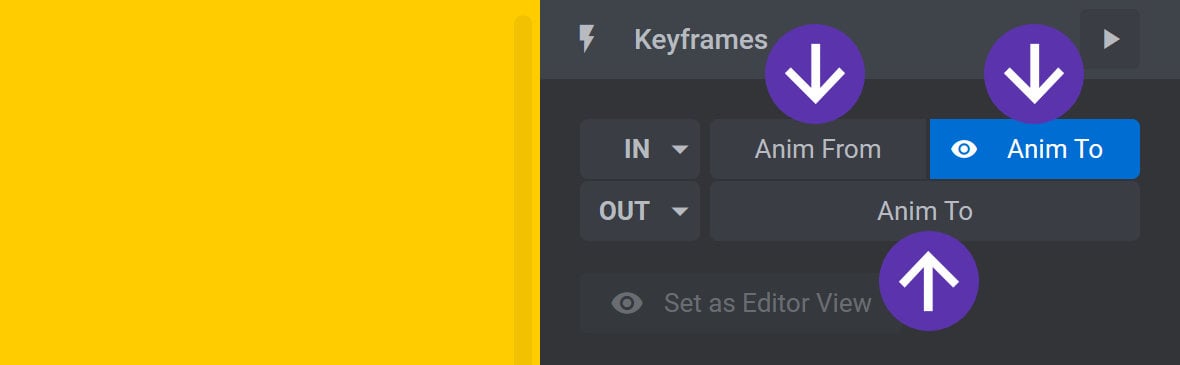
Task: Click the Set as Editor View button
Action: tap(741, 303)
